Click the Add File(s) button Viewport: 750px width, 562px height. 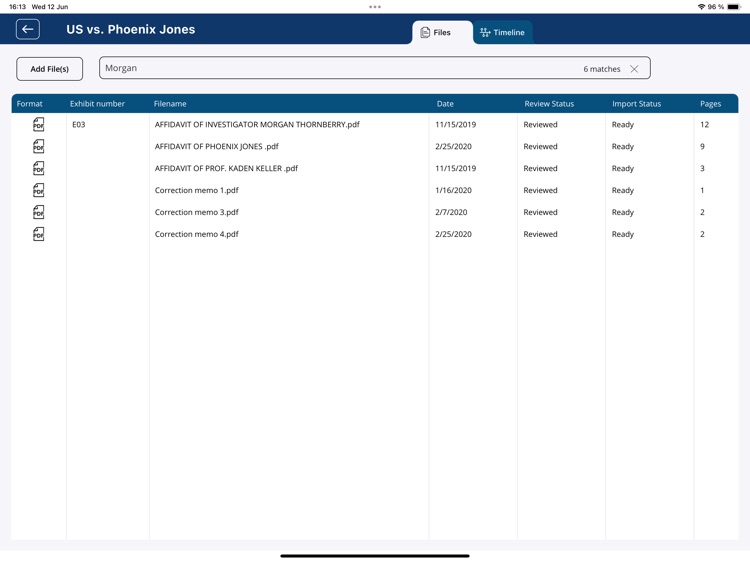click(50, 69)
